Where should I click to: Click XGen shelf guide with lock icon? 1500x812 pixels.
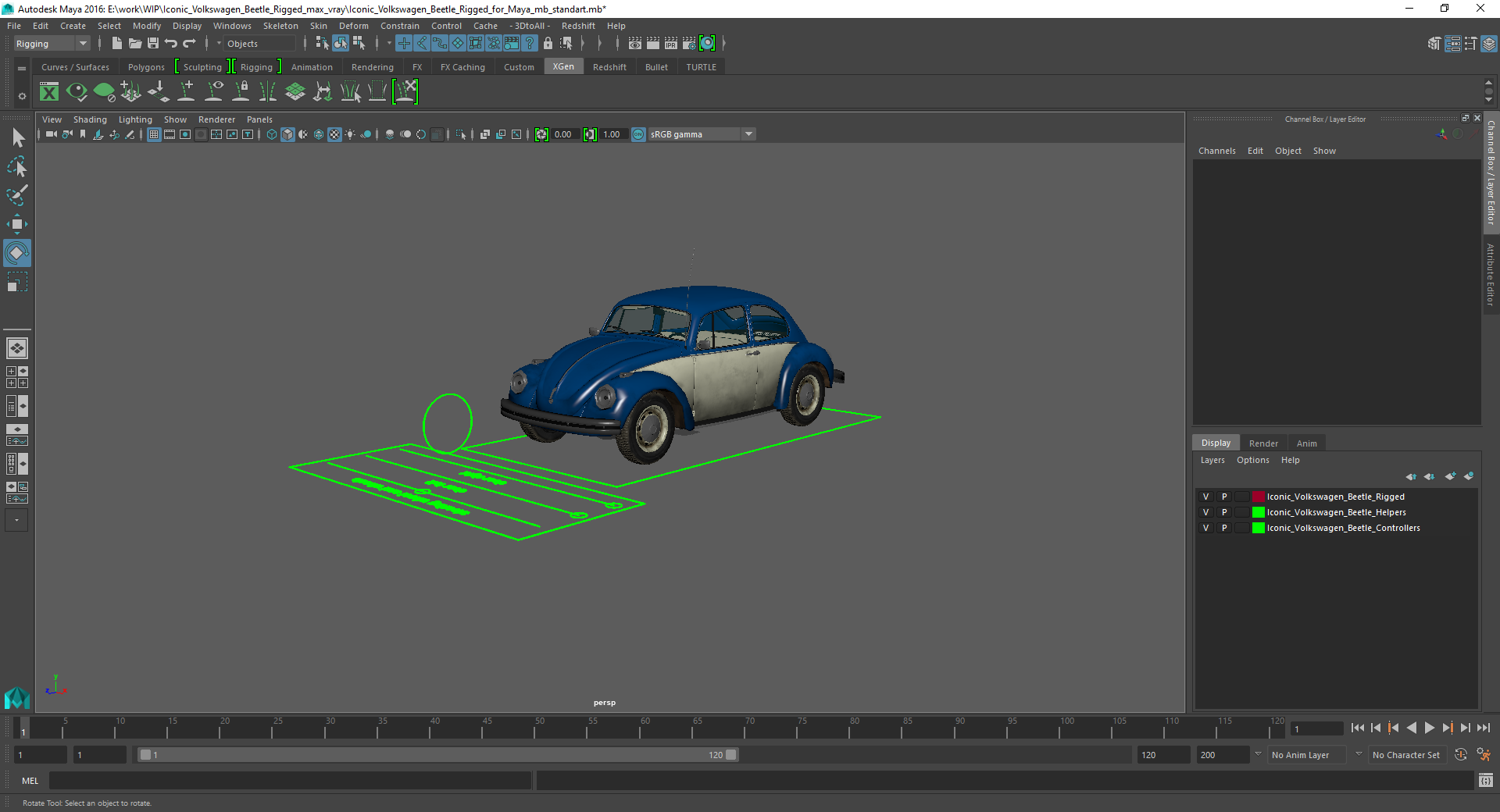click(x=241, y=92)
